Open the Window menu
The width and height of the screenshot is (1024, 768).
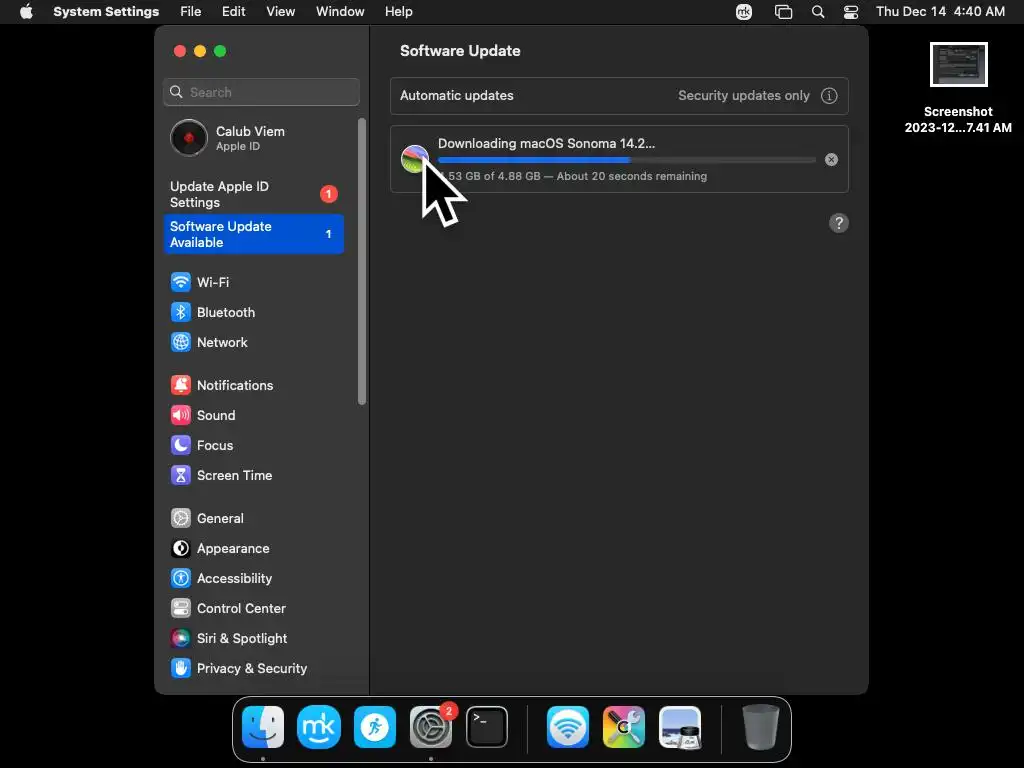(340, 12)
